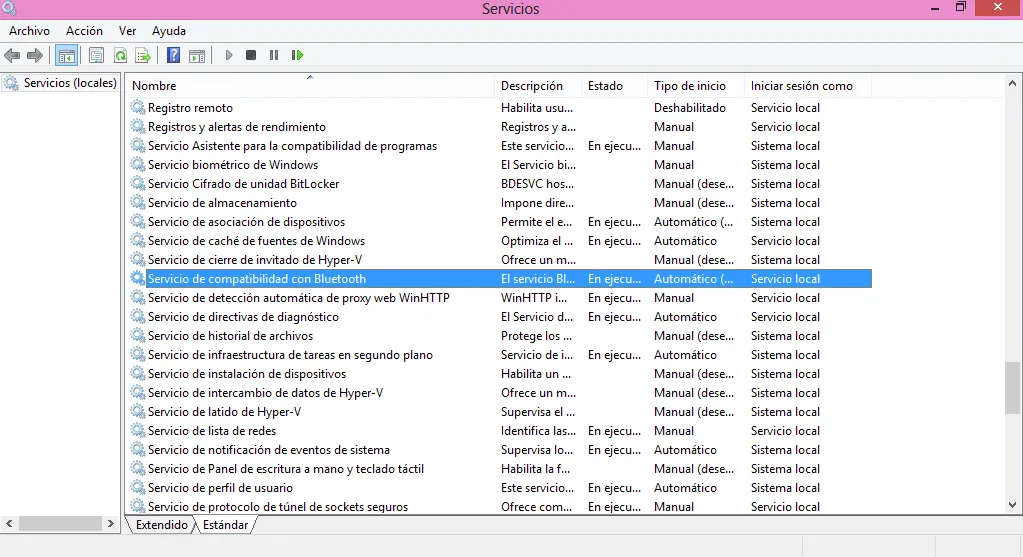Viewport: 1023px width, 557px height.
Task: Select Servicio de cierre de invitado de Hyper-V
Action: tap(255, 260)
